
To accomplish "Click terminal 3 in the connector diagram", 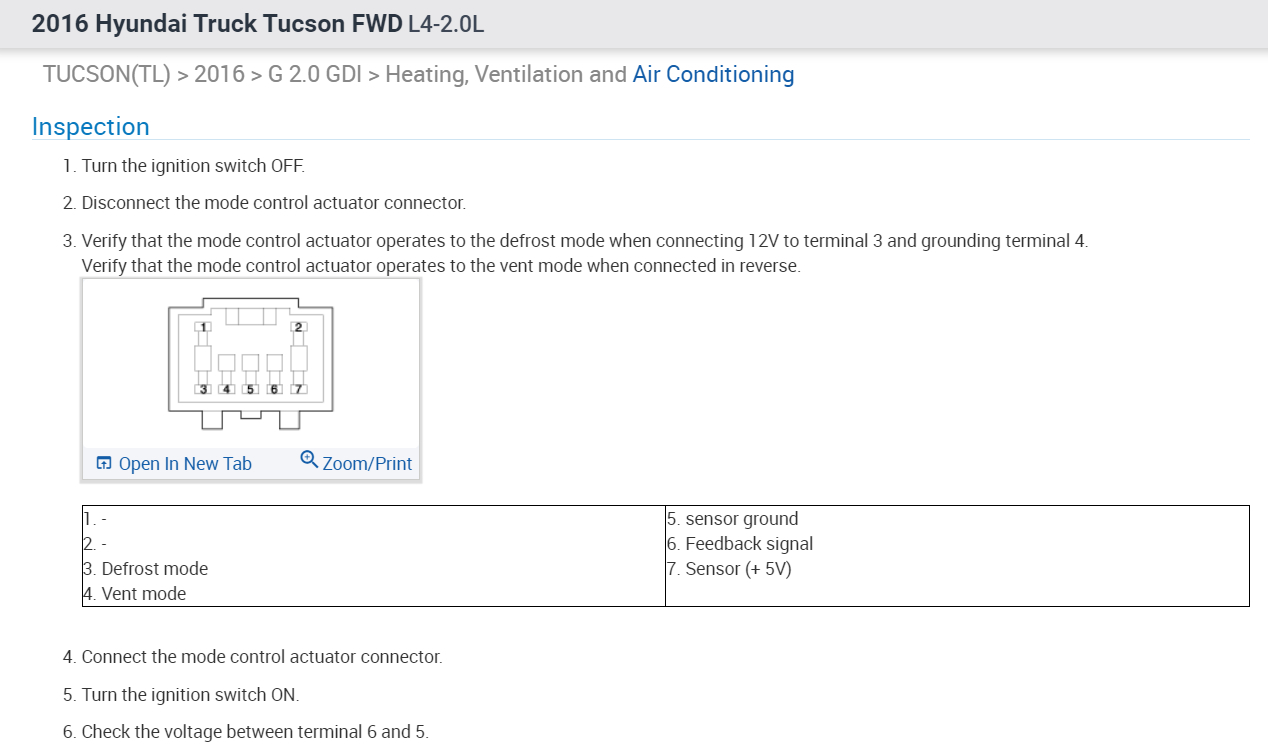I will click(203, 389).
